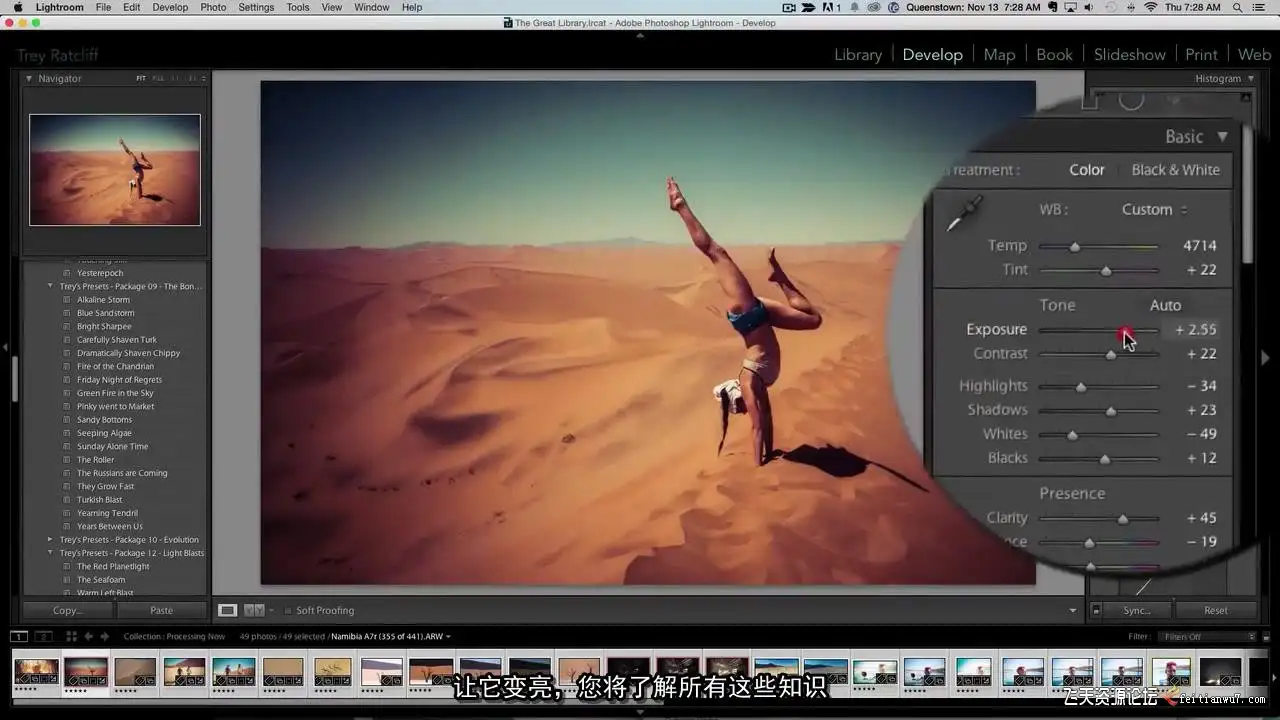The width and height of the screenshot is (1280, 720).
Task: Click the Contrast slider handle
Action: tap(1111, 354)
